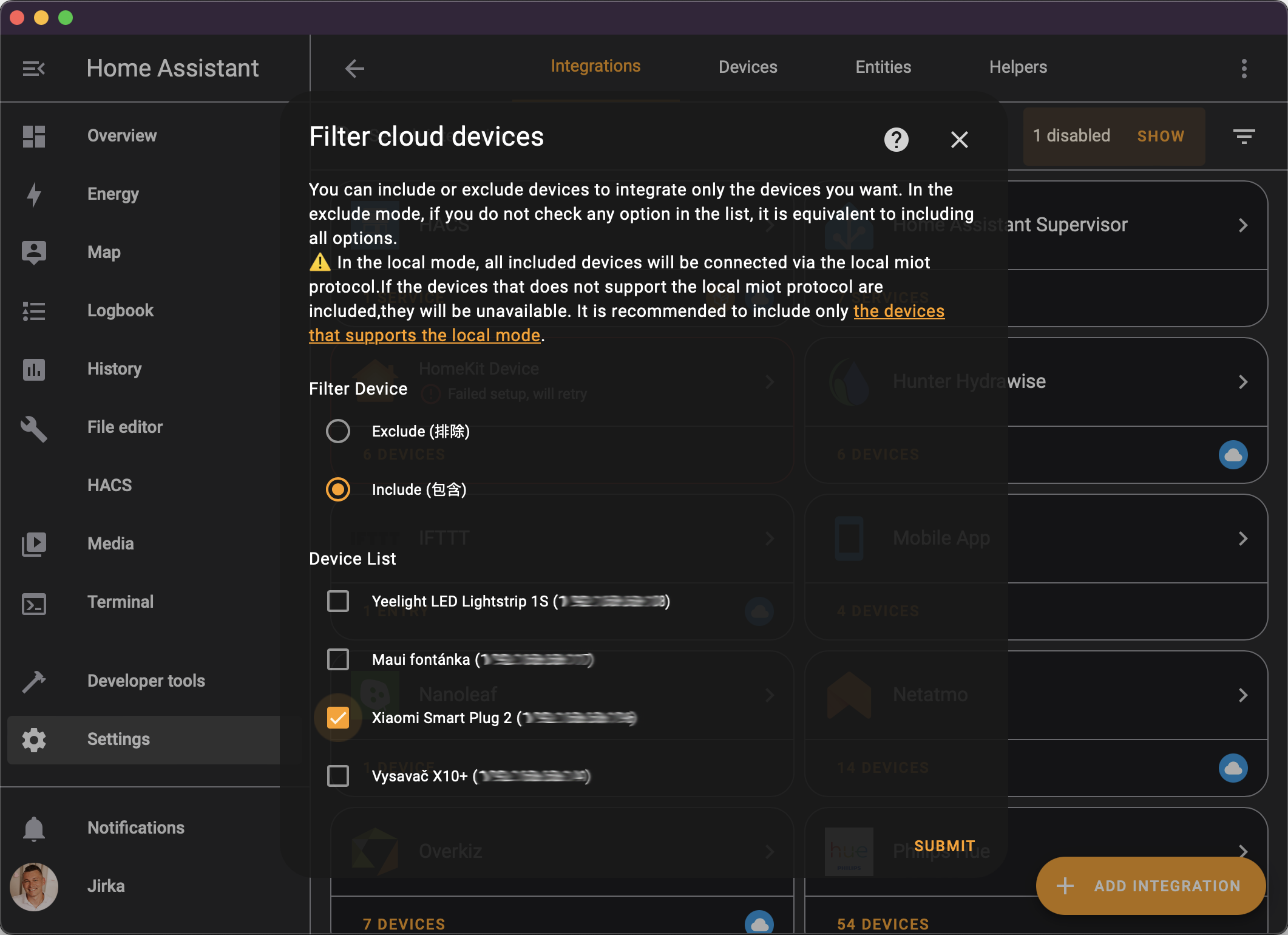Open Overview dashboard icon
This screenshot has width=1288, height=935.
tap(34, 136)
